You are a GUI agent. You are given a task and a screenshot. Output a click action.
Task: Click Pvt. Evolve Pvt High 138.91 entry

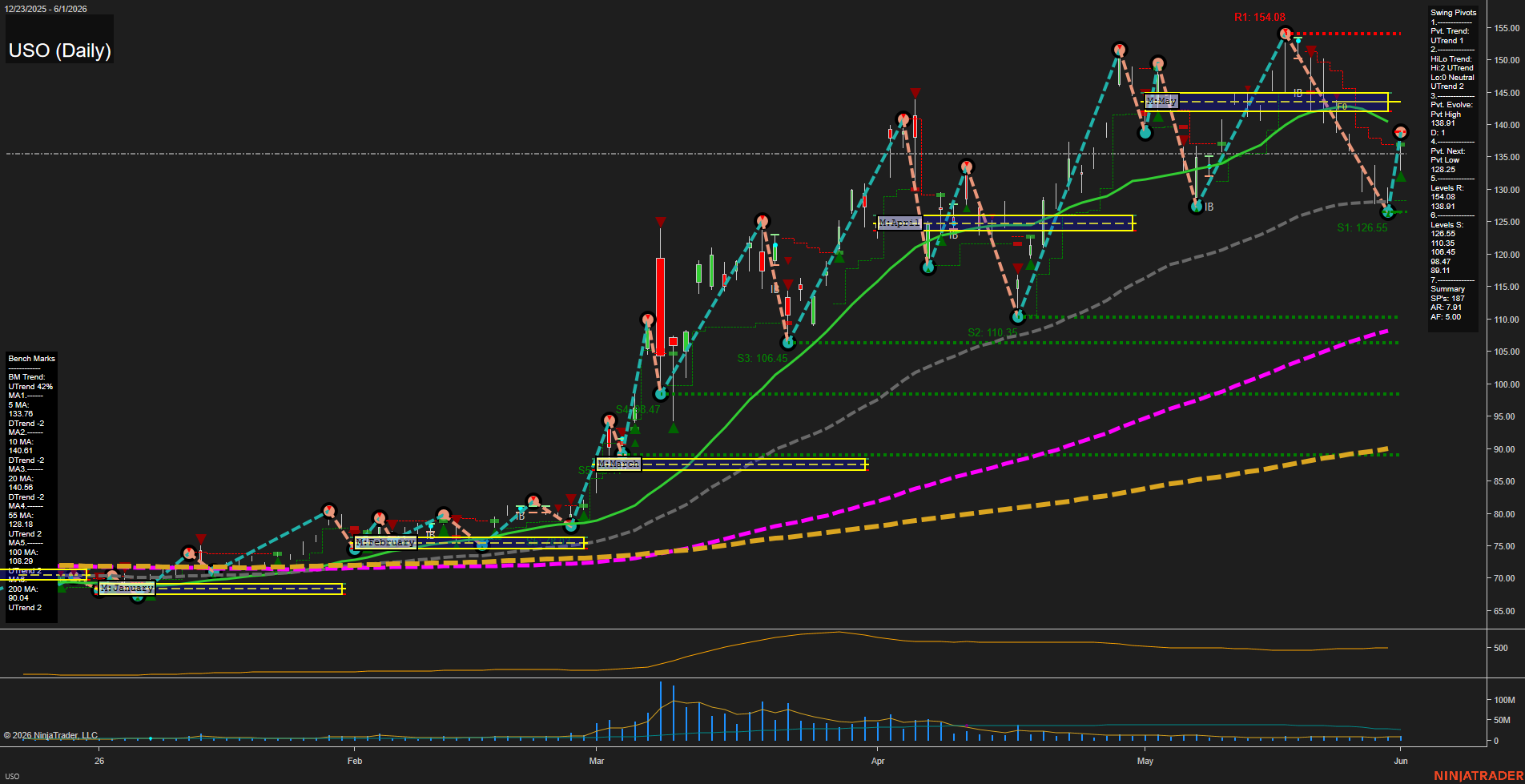tap(1451, 114)
